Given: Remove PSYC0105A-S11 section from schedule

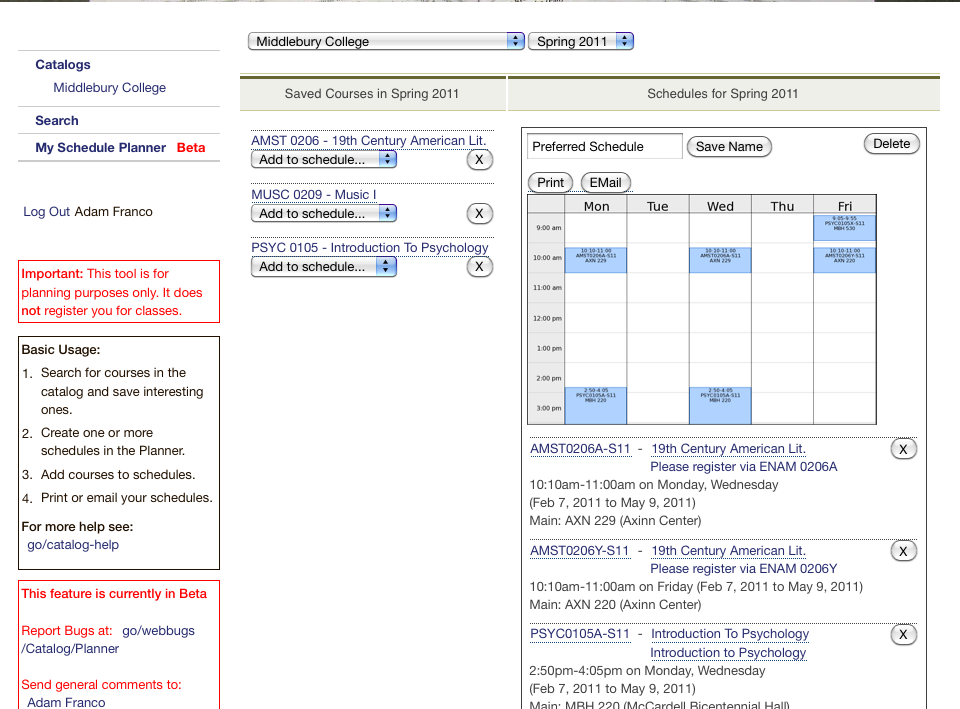Looking at the screenshot, I should 903,634.
